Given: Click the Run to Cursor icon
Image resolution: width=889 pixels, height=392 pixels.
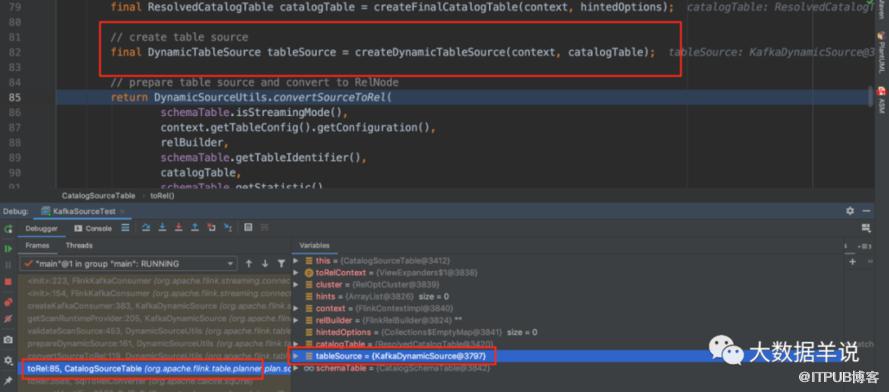Looking at the screenshot, I should click(228, 227).
